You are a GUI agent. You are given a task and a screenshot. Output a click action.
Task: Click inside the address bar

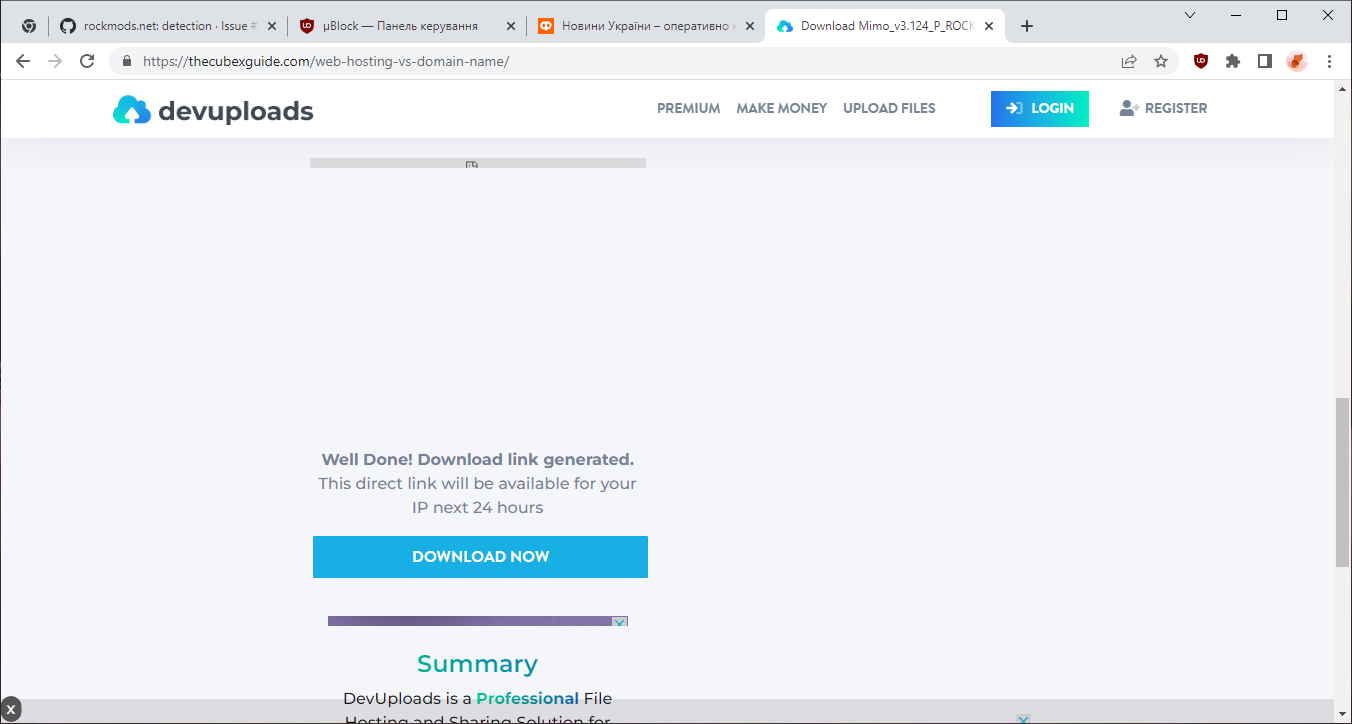[400, 61]
